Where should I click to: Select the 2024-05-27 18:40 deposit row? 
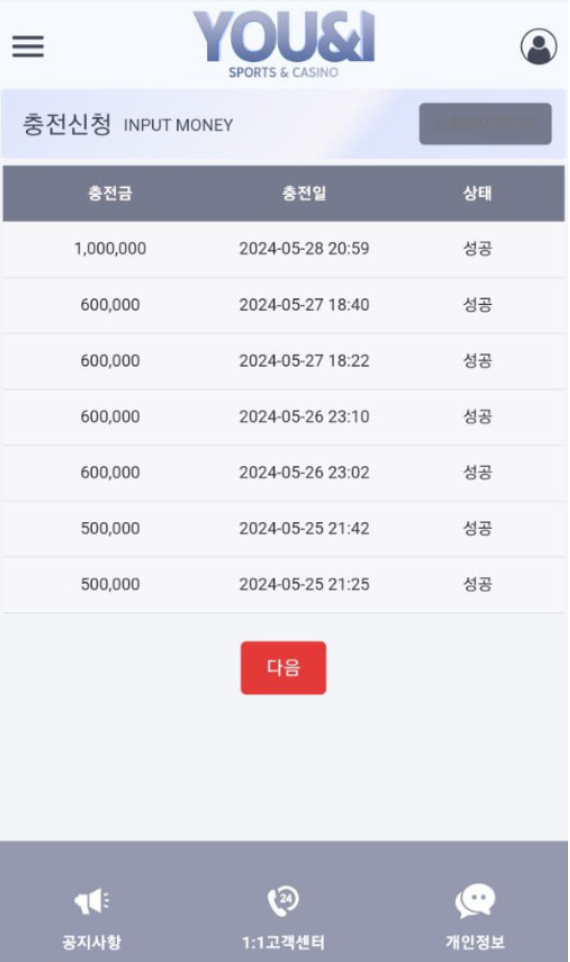[x=283, y=305]
